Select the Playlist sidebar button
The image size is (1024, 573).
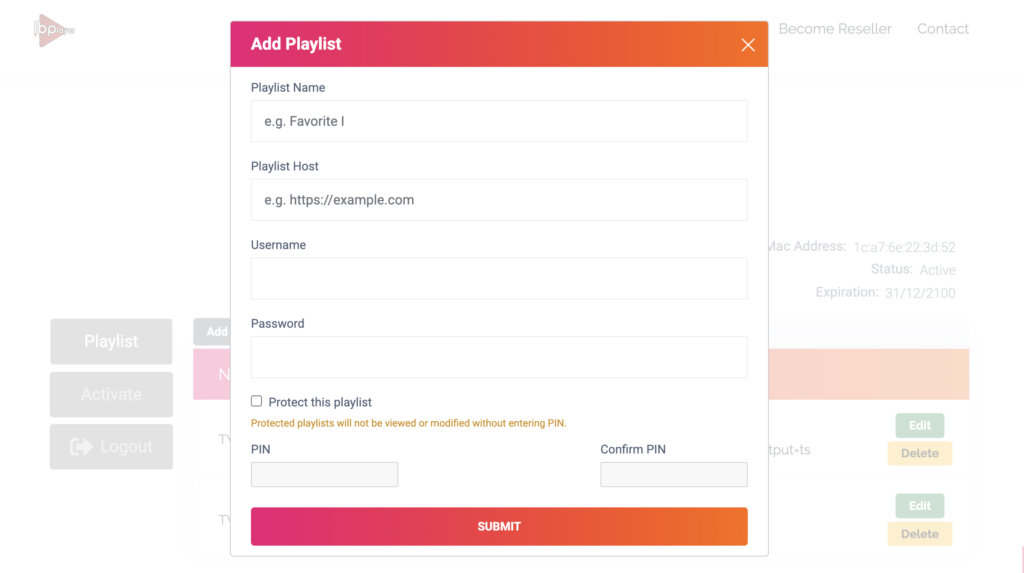coord(111,341)
